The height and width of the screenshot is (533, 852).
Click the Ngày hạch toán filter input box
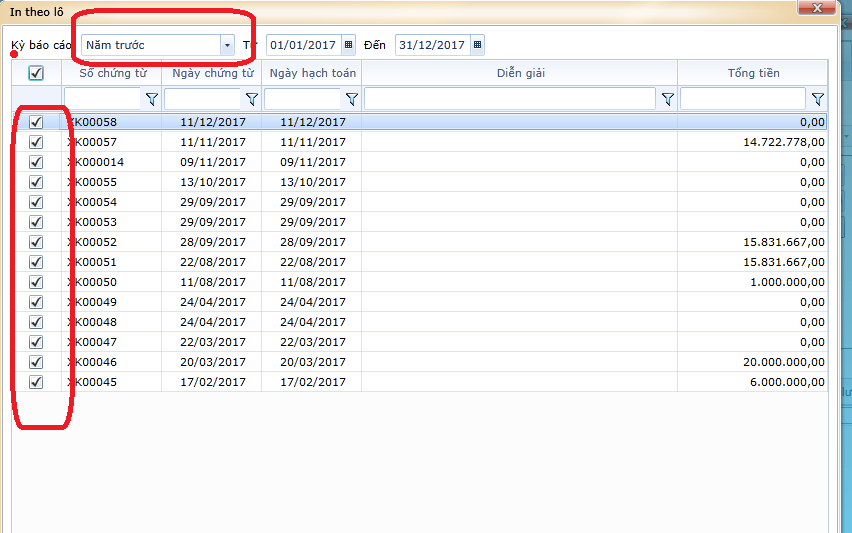pos(303,99)
